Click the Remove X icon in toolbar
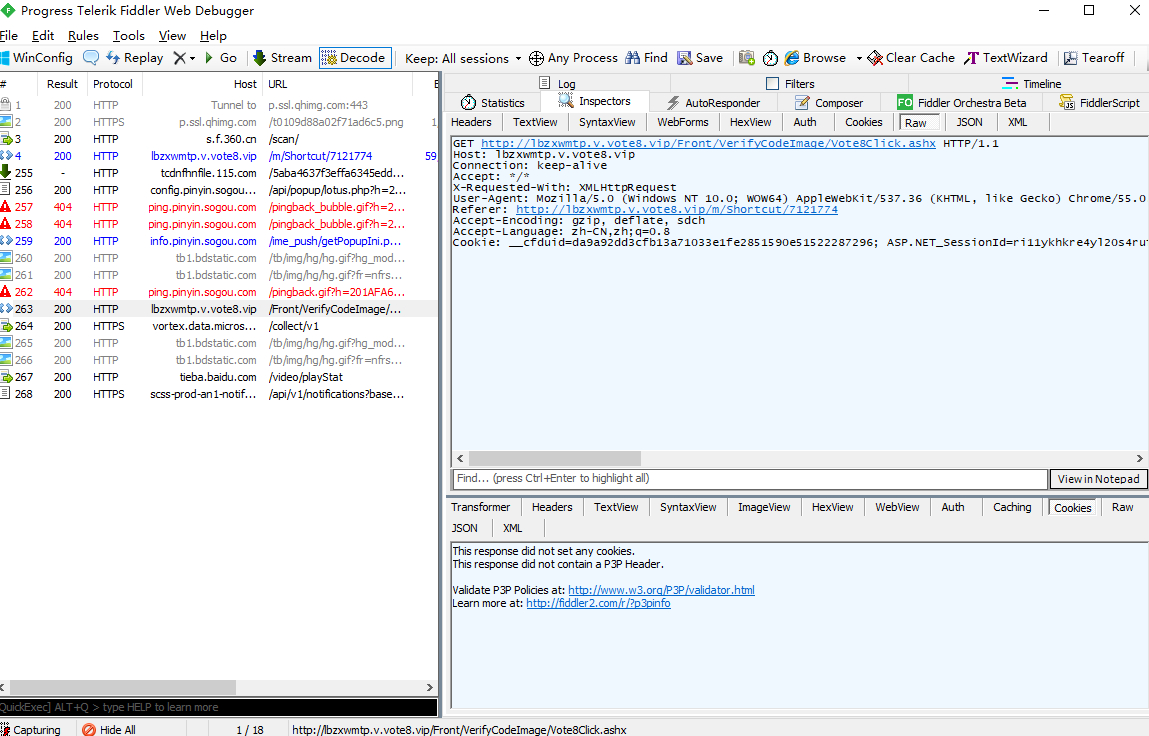 coord(180,58)
